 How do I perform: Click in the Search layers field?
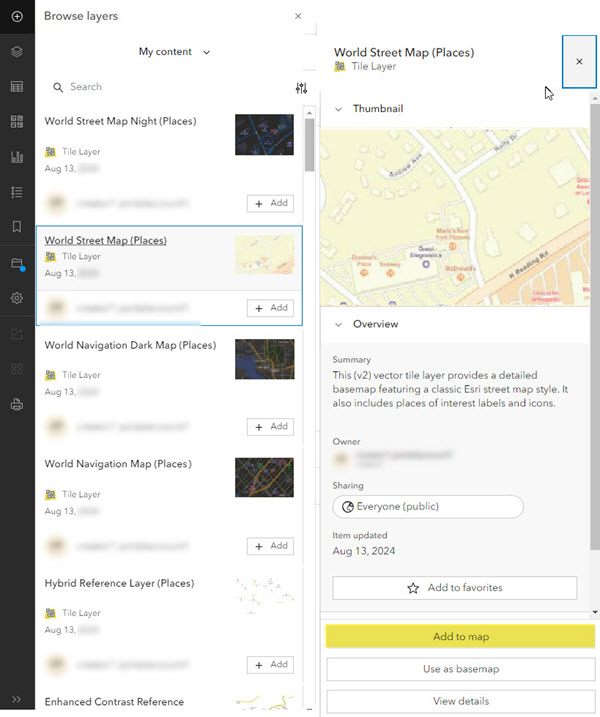click(169, 87)
